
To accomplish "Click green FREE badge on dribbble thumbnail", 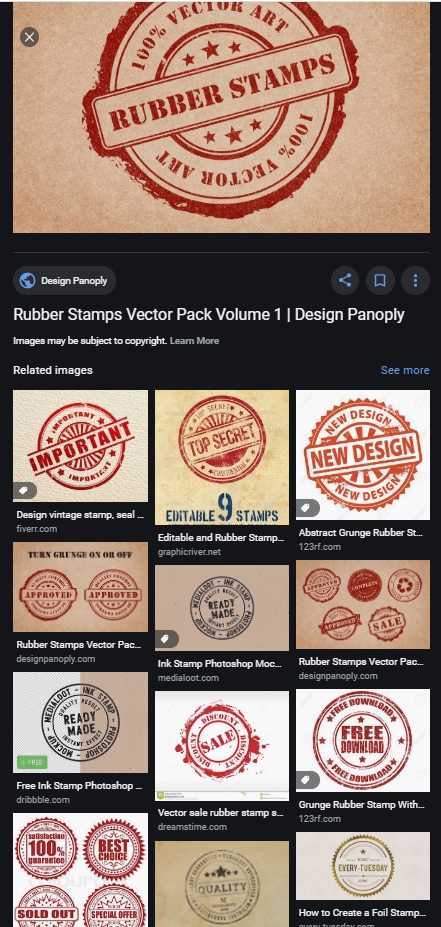I will [x=32, y=762].
